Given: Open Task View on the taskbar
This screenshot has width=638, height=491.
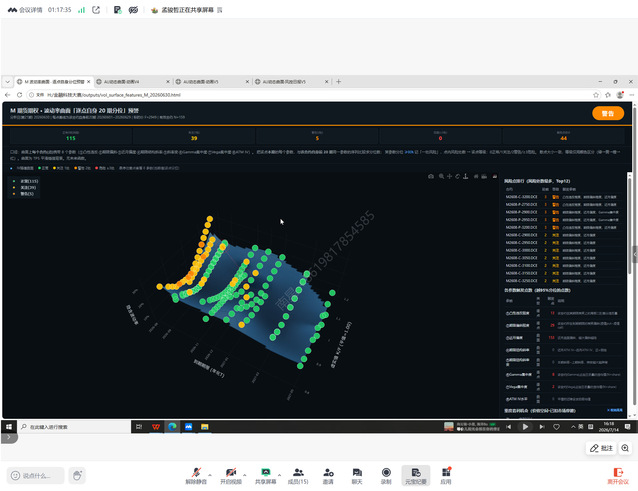Looking at the screenshot, I should (139, 426).
